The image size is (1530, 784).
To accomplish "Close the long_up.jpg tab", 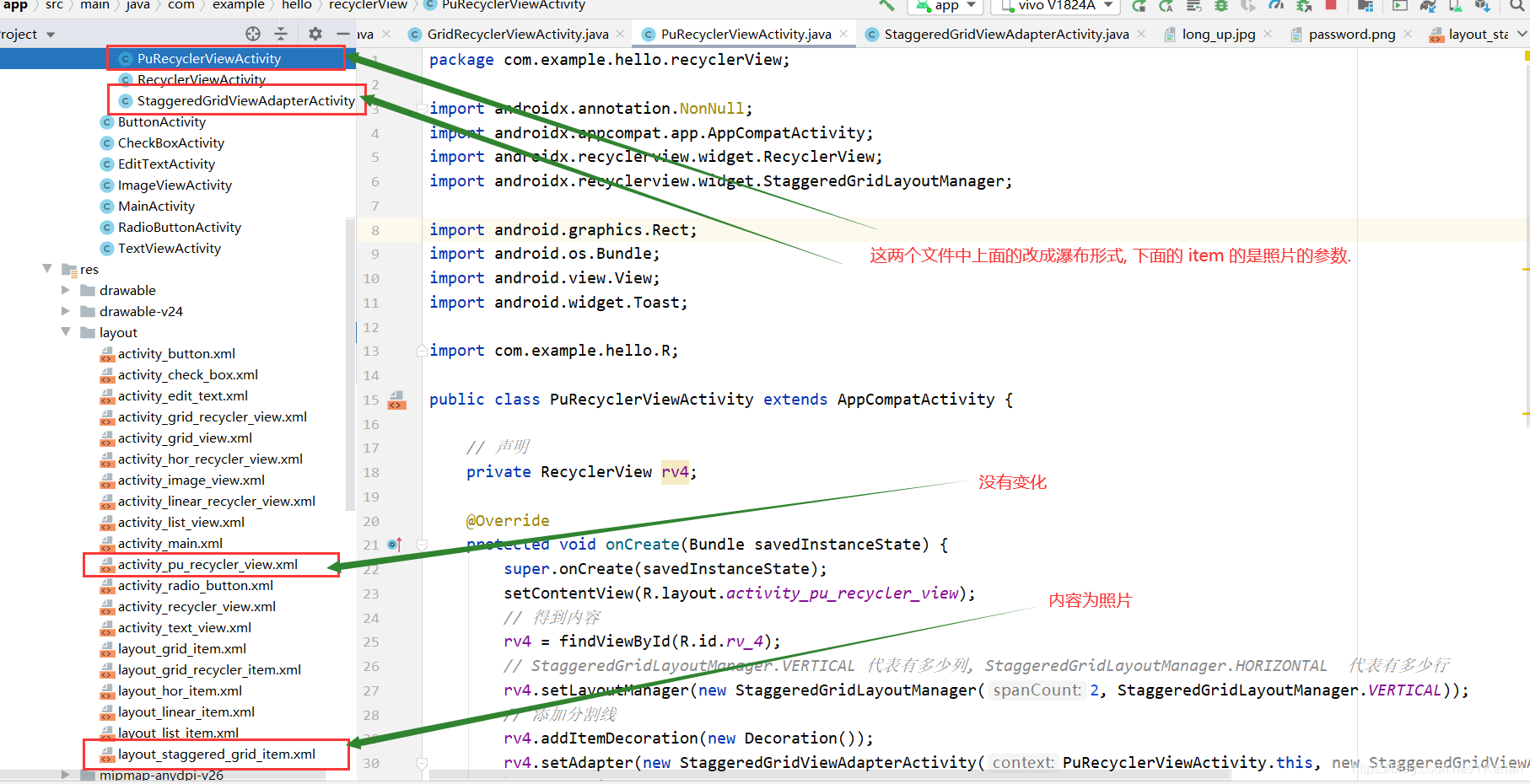I will click(x=1268, y=34).
